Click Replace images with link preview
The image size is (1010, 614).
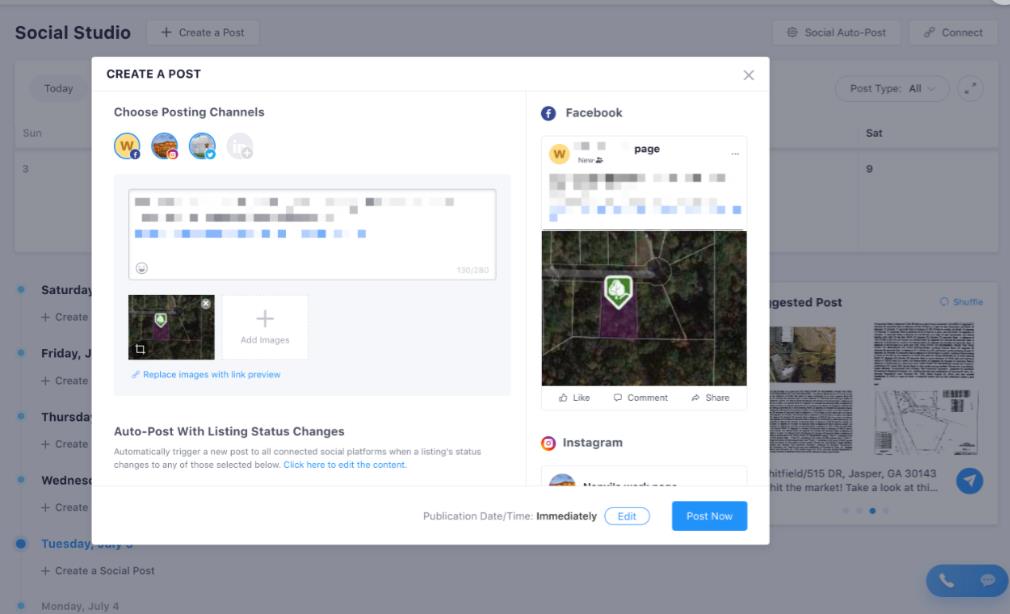(206, 374)
